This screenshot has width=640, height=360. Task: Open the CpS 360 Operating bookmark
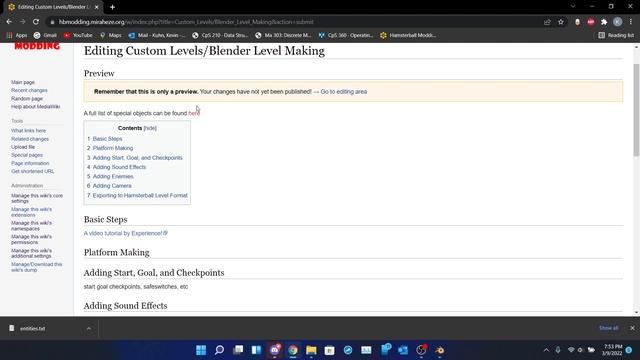[346, 36]
